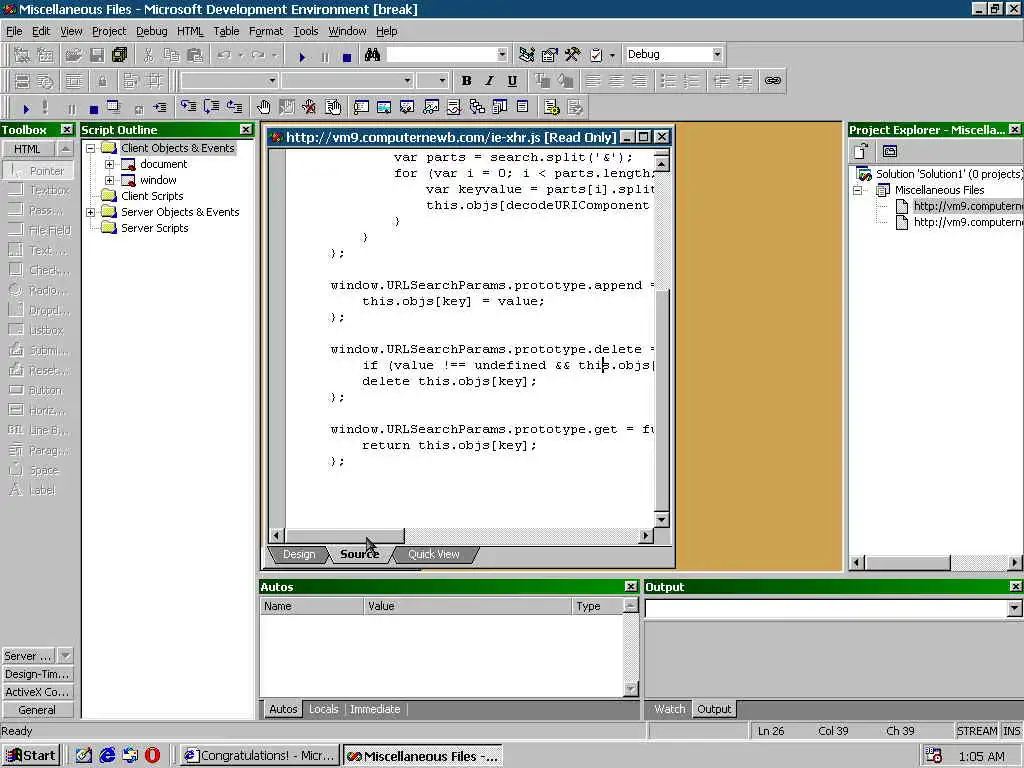The image size is (1024, 768).
Task: Expand the document node in Script Outline
Action: [x=110, y=165]
